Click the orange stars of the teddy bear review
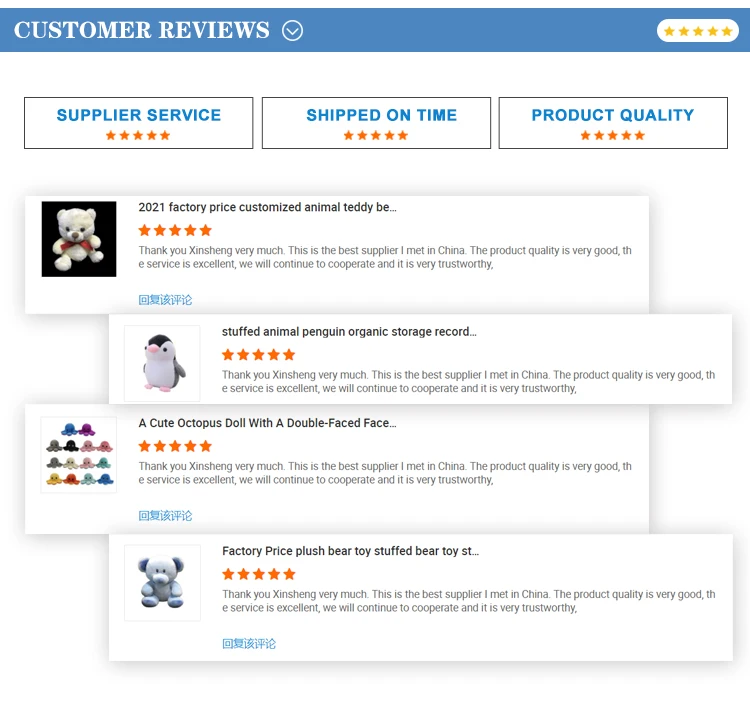 tap(175, 231)
